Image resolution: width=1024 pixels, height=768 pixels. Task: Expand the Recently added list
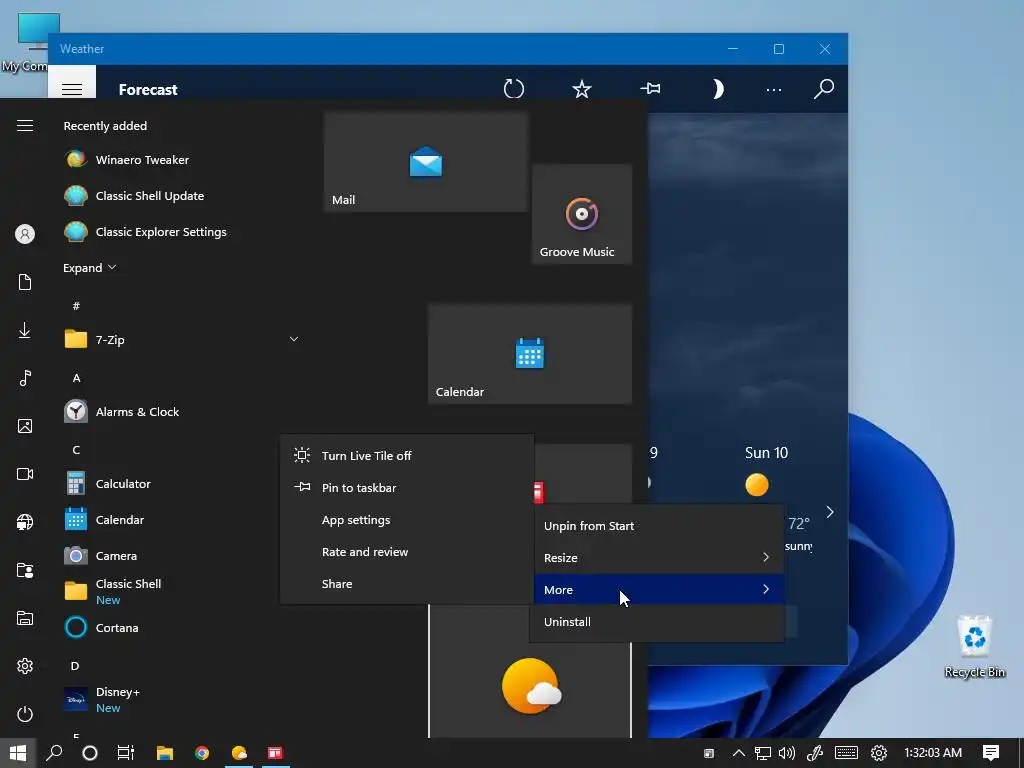(89, 268)
